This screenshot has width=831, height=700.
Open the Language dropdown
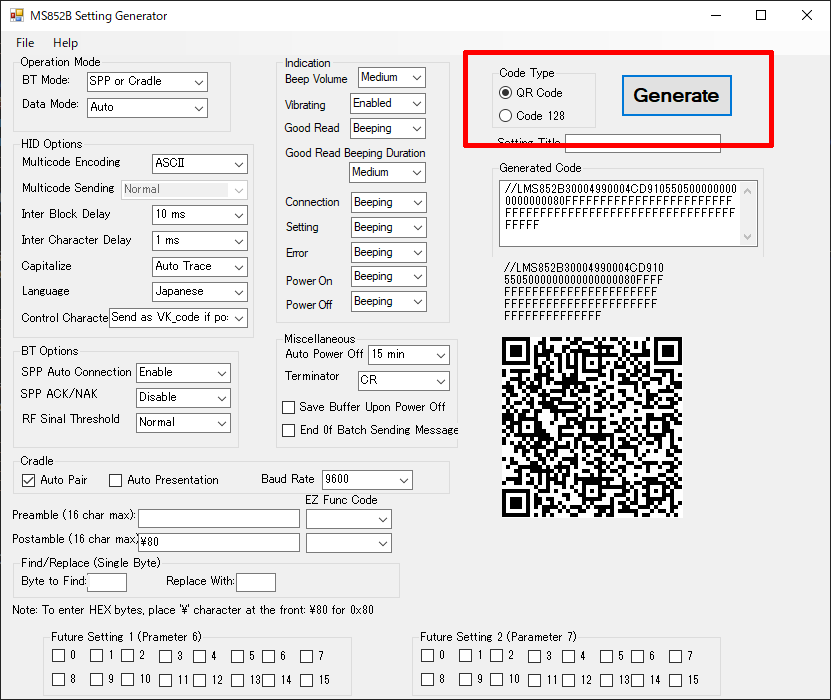pos(200,291)
